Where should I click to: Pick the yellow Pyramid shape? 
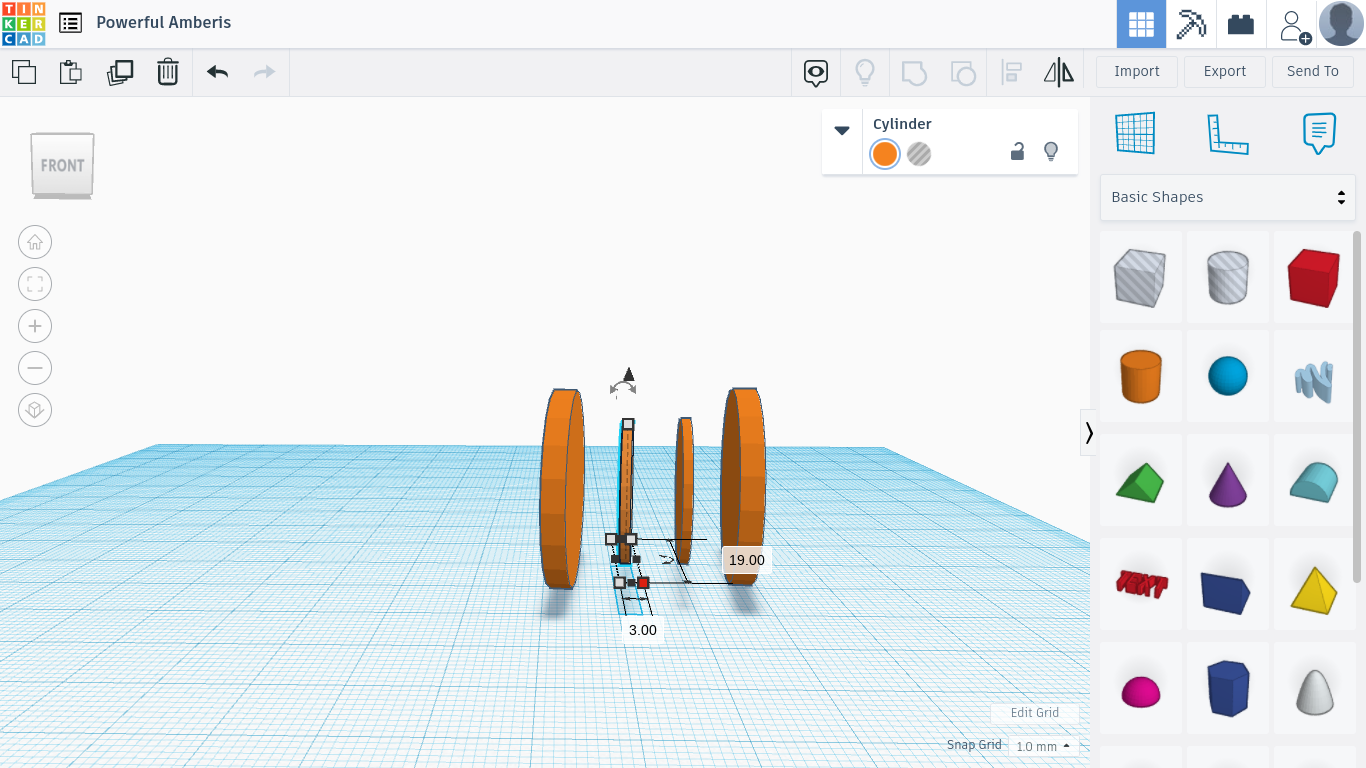(x=1314, y=585)
